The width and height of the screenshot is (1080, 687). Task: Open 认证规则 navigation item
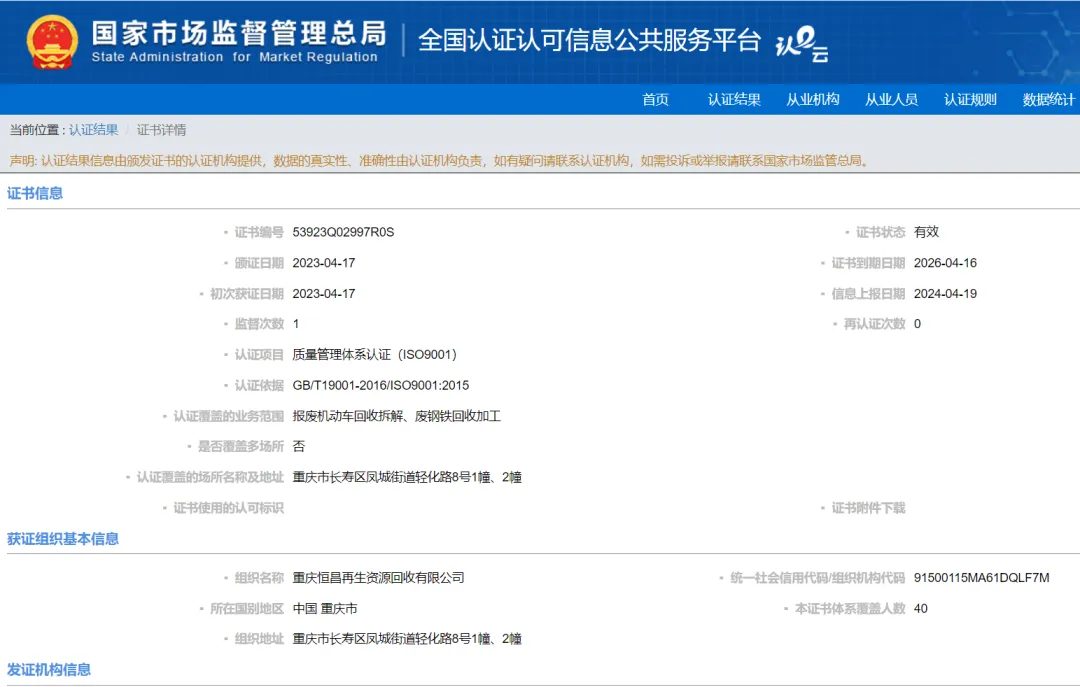[970, 100]
